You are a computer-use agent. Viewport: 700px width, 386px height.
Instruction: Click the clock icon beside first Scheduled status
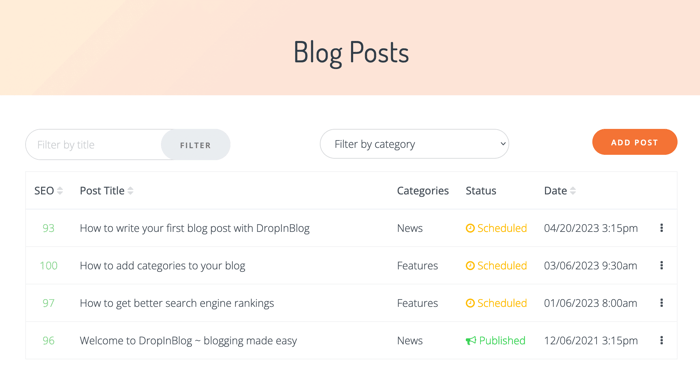click(470, 228)
